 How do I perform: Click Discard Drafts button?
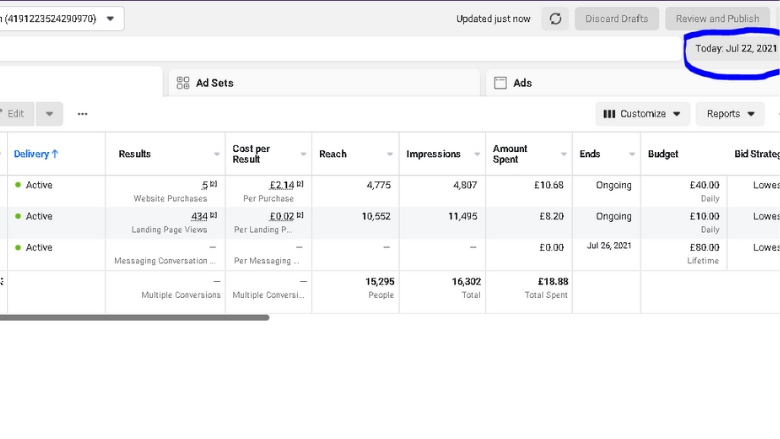tap(617, 19)
